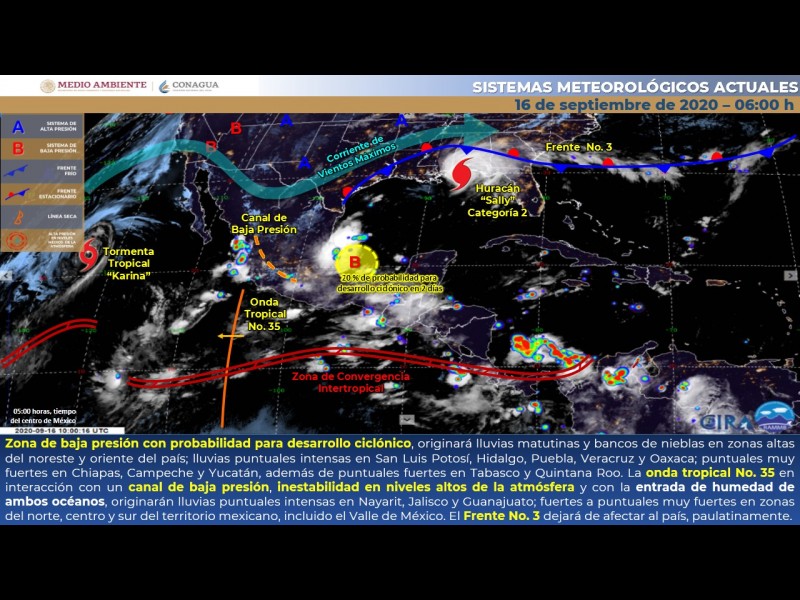This screenshot has width=800, height=600.
Task: Select the blue A high pressure legend icon
Action: point(17,128)
